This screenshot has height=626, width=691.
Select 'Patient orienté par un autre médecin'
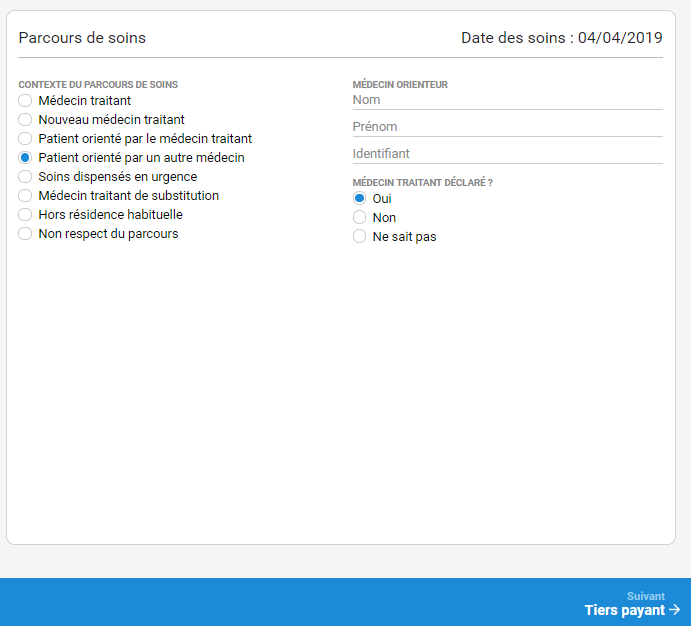tap(26, 158)
